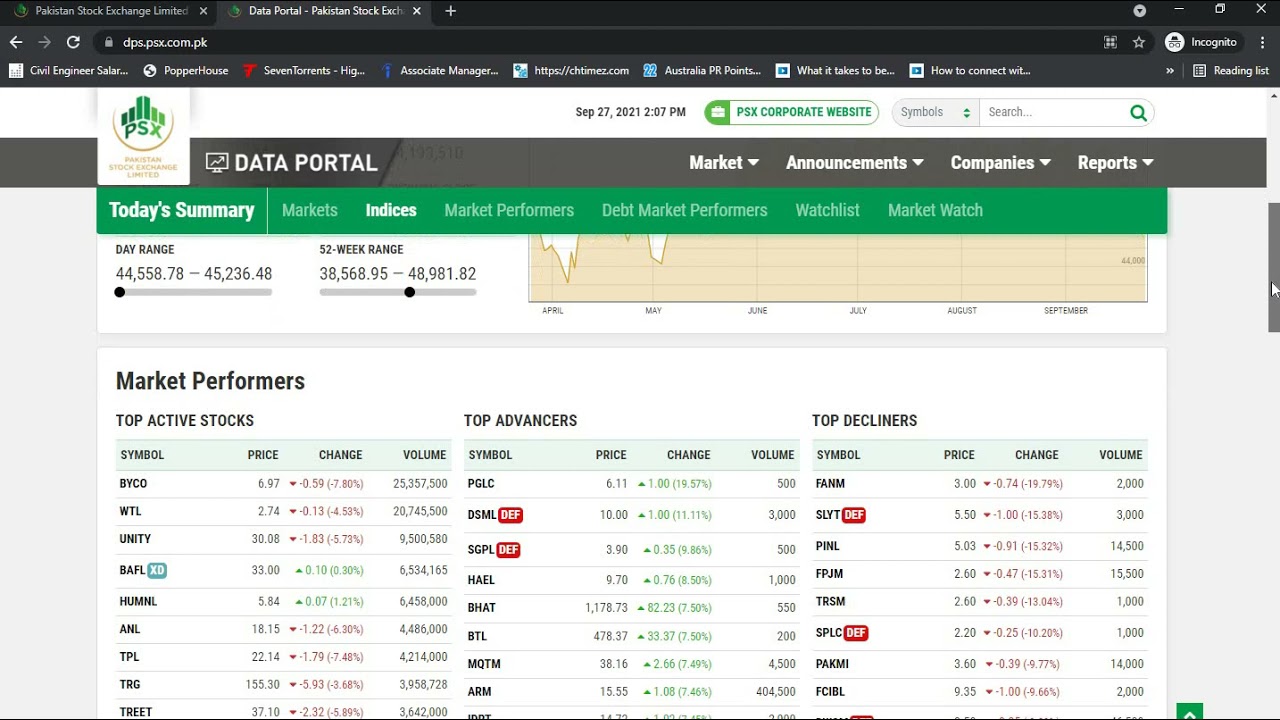Expand the Companies menu

[1000, 162]
